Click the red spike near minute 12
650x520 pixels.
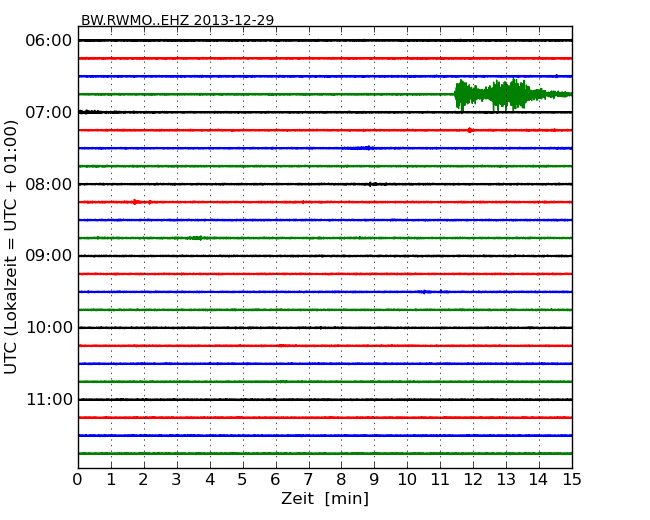click(469, 130)
